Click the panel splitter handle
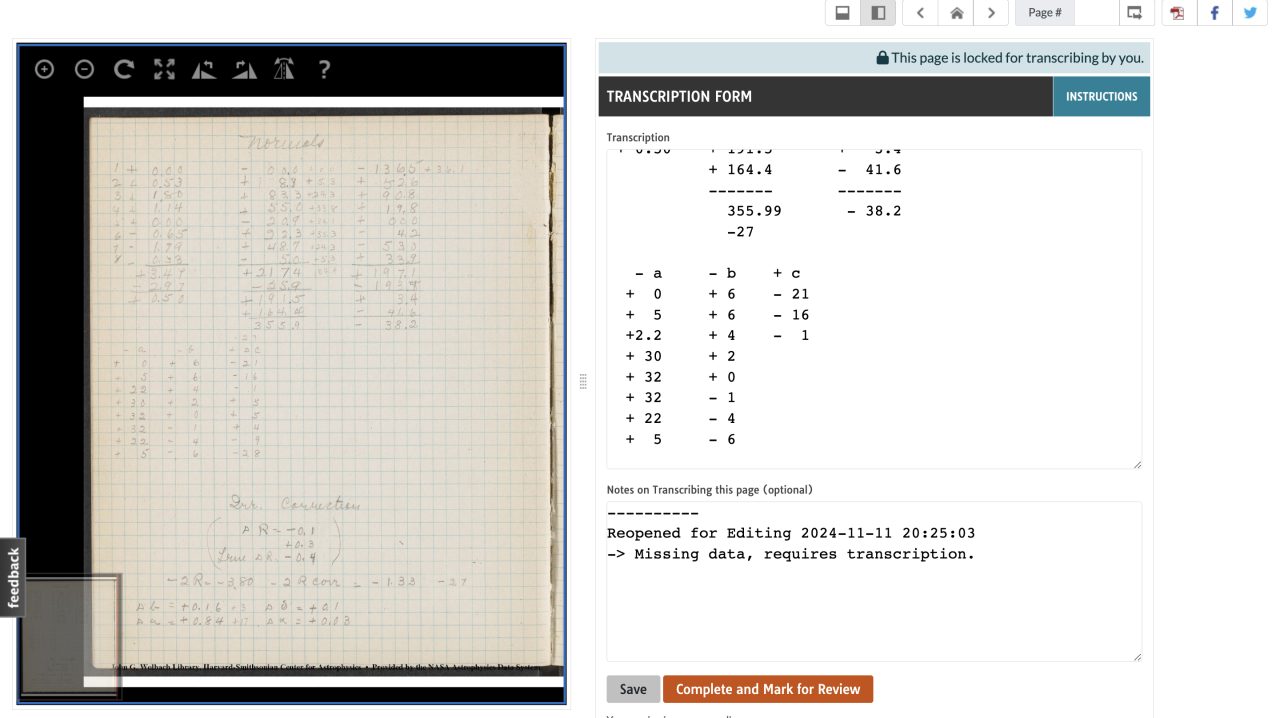 pos(583,381)
